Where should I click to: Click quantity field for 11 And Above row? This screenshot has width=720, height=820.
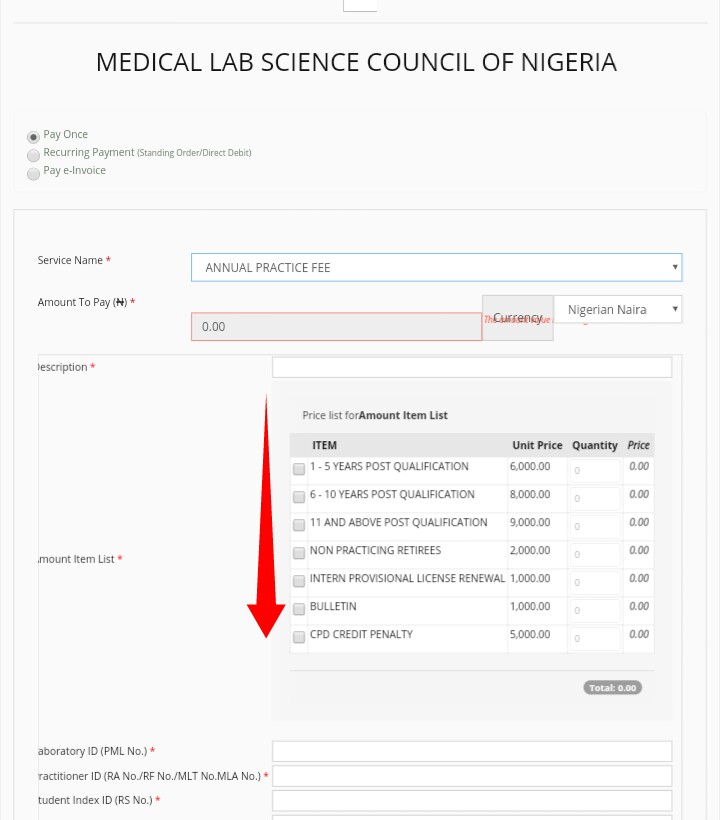[x=595, y=526]
